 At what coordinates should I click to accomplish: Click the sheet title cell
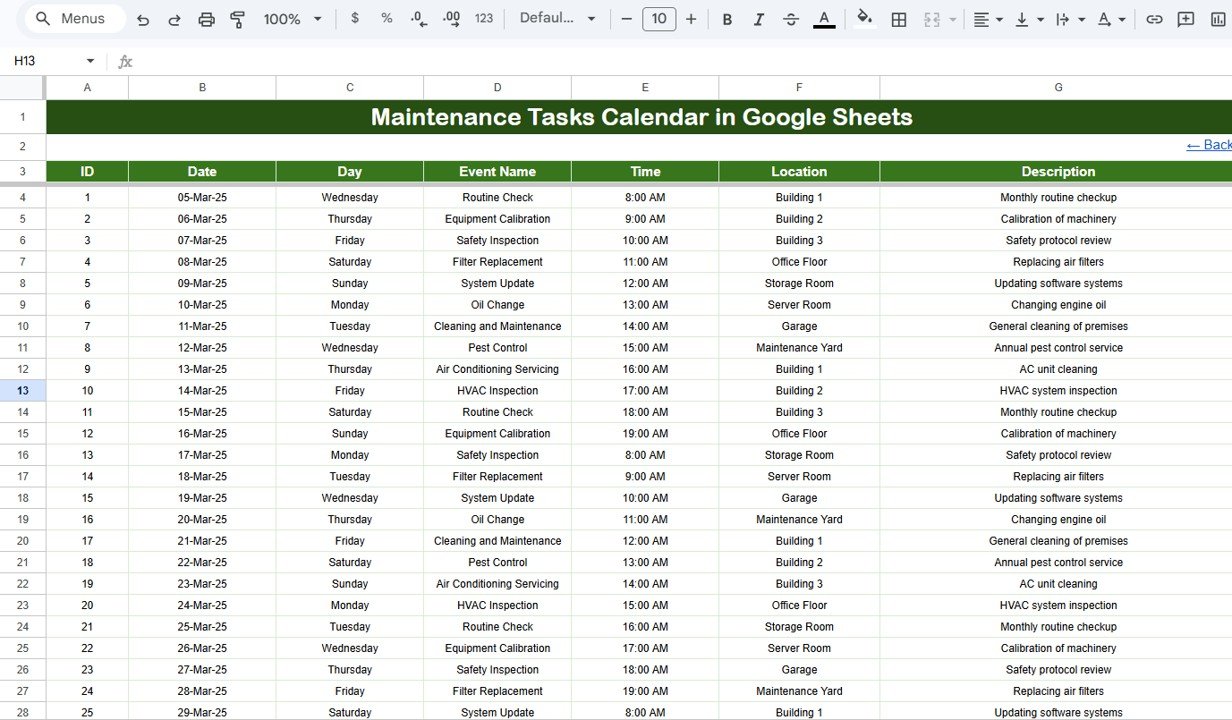click(640, 117)
